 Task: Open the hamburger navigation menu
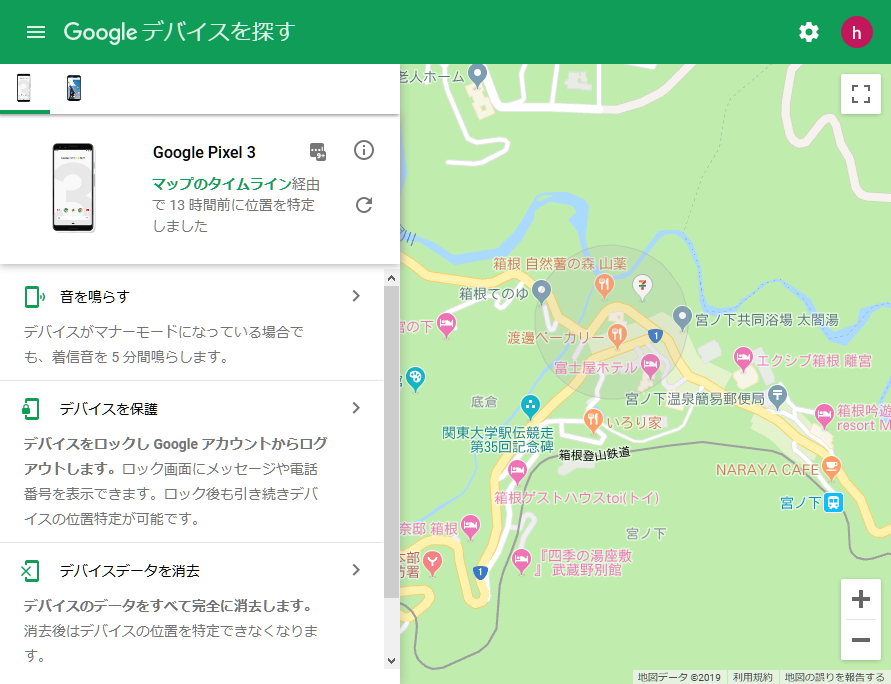[36, 32]
